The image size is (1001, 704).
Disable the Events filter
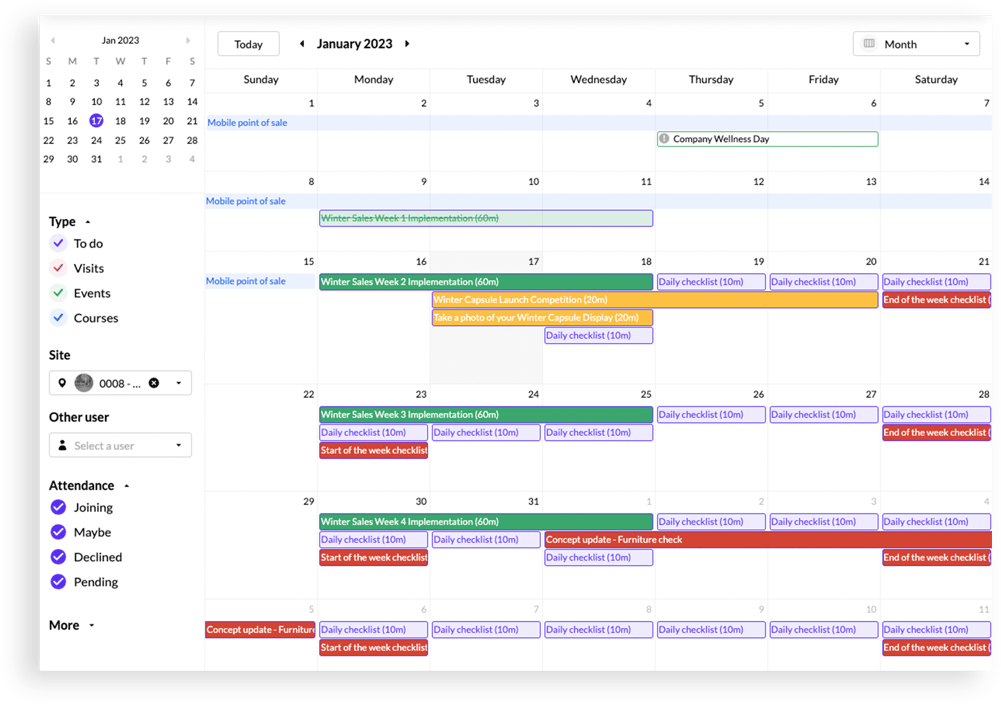(58, 293)
